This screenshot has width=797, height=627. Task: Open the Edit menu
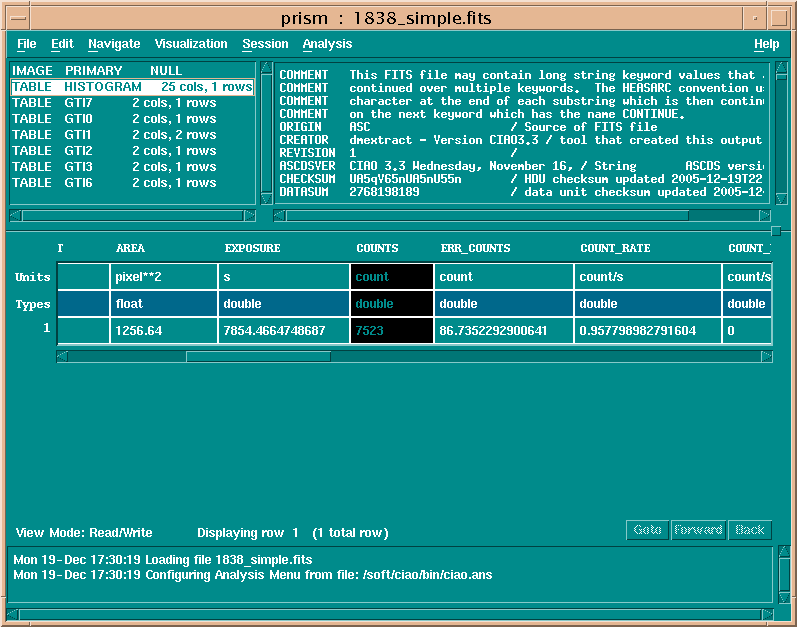click(x=62, y=44)
